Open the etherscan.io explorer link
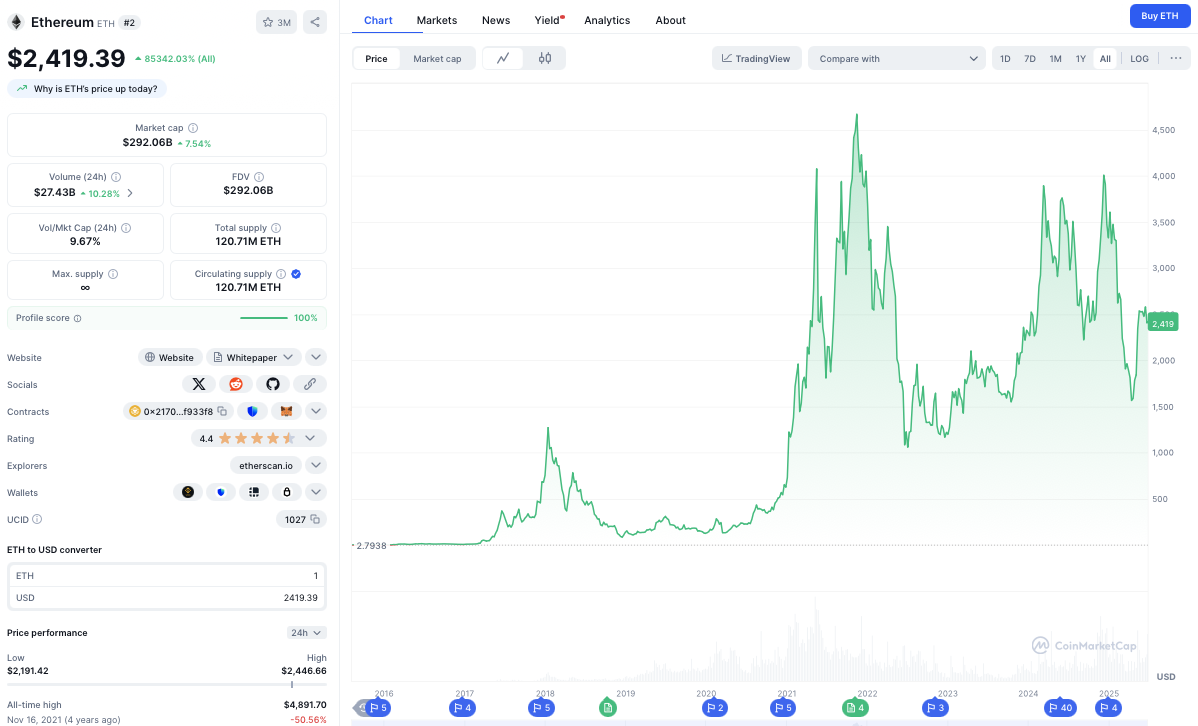Viewport: 1198px width, 726px height. 266,465
